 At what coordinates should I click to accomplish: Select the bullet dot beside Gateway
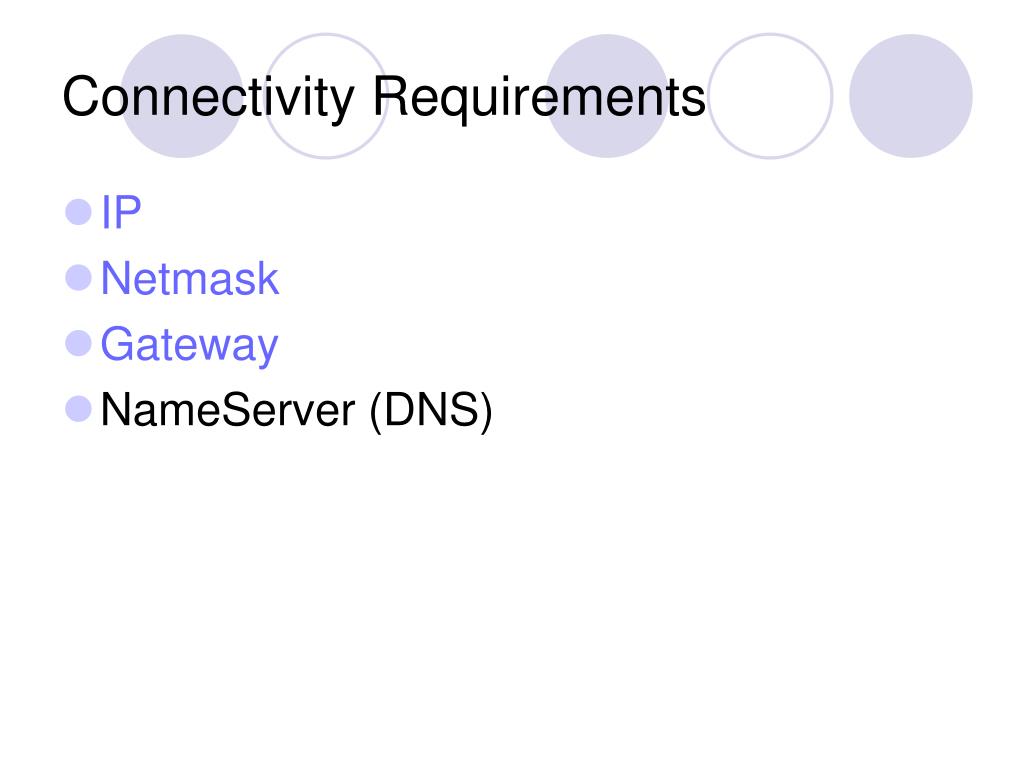click(78, 344)
